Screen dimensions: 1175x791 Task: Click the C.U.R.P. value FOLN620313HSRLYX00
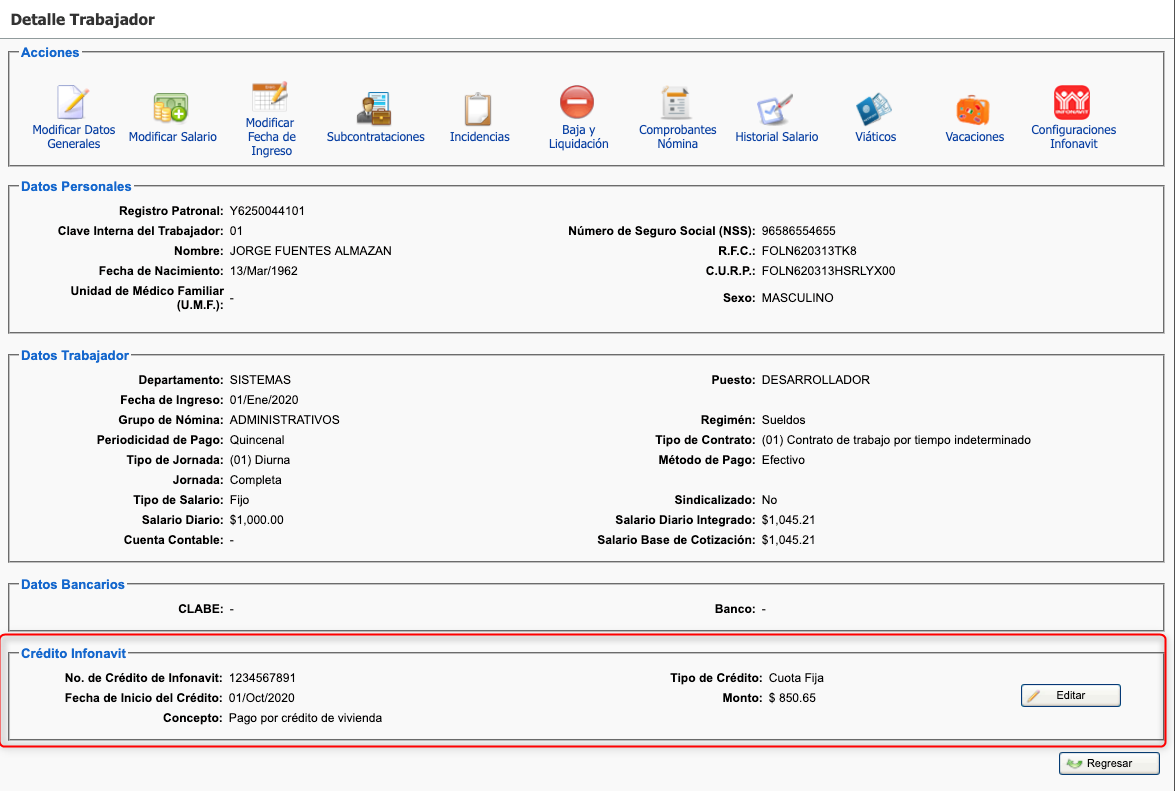tap(828, 271)
